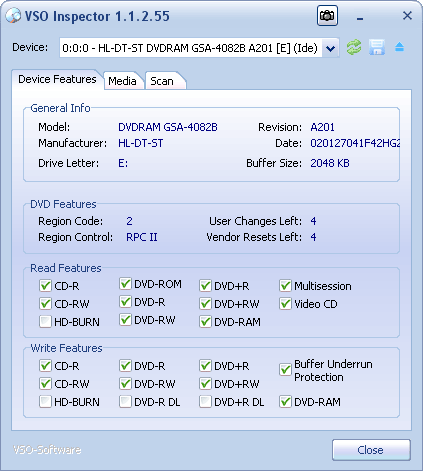This screenshot has width=423, height=471.
Task: Toggle the HD-BURN read feature checkbox
Action: click(45, 322)
